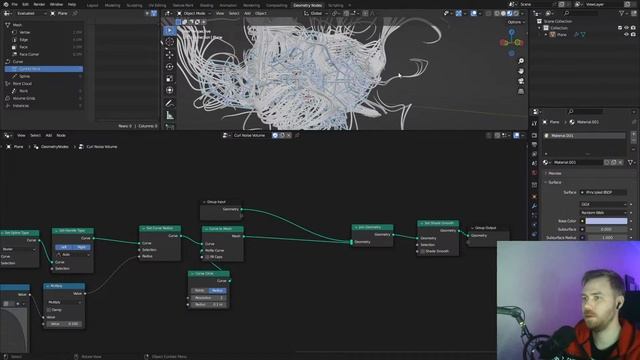640x360 pixels.
Task: Select the Rotate tool in viewport toolbar
Action: 170,67
